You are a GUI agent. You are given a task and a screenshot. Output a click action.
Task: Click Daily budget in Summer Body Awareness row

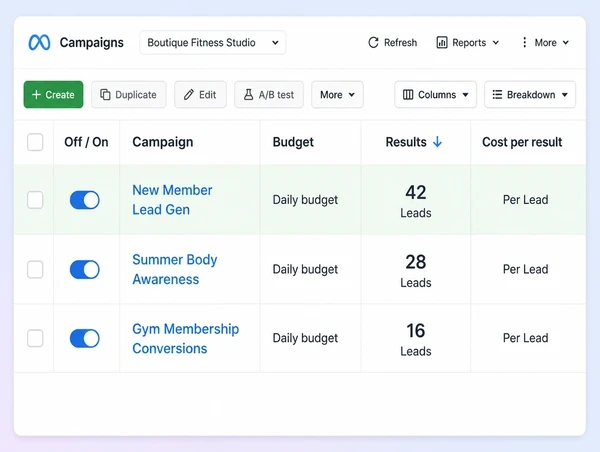(x=305, y=269)
